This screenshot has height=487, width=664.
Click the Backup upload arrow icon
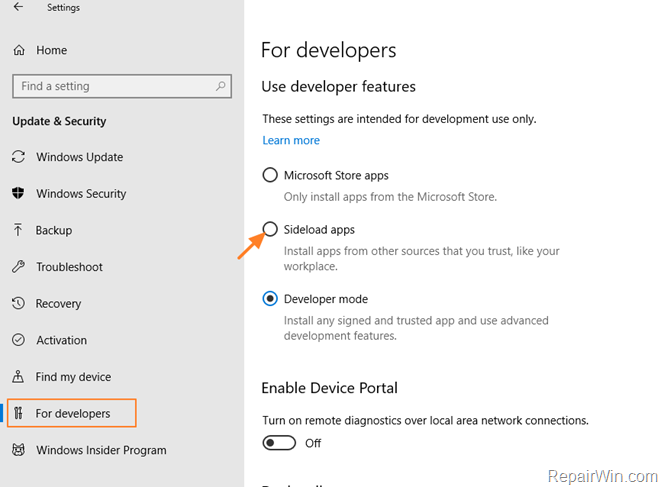point(18,230)
